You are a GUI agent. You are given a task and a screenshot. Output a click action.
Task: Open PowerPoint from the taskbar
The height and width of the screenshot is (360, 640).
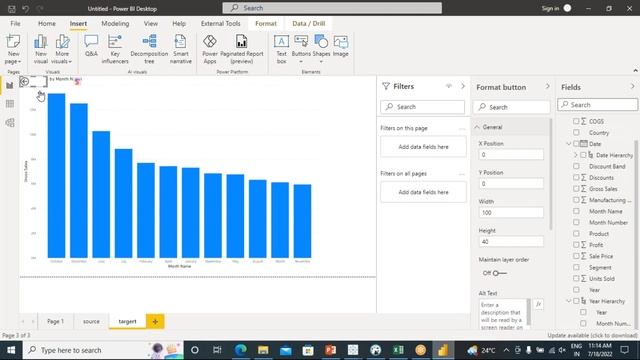tap(331, 350)
